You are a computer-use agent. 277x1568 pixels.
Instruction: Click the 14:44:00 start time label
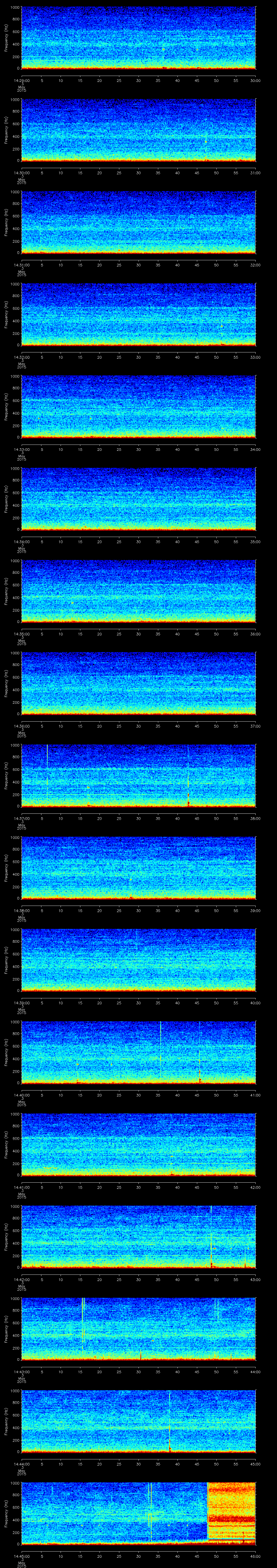(x=21, y=1464)
